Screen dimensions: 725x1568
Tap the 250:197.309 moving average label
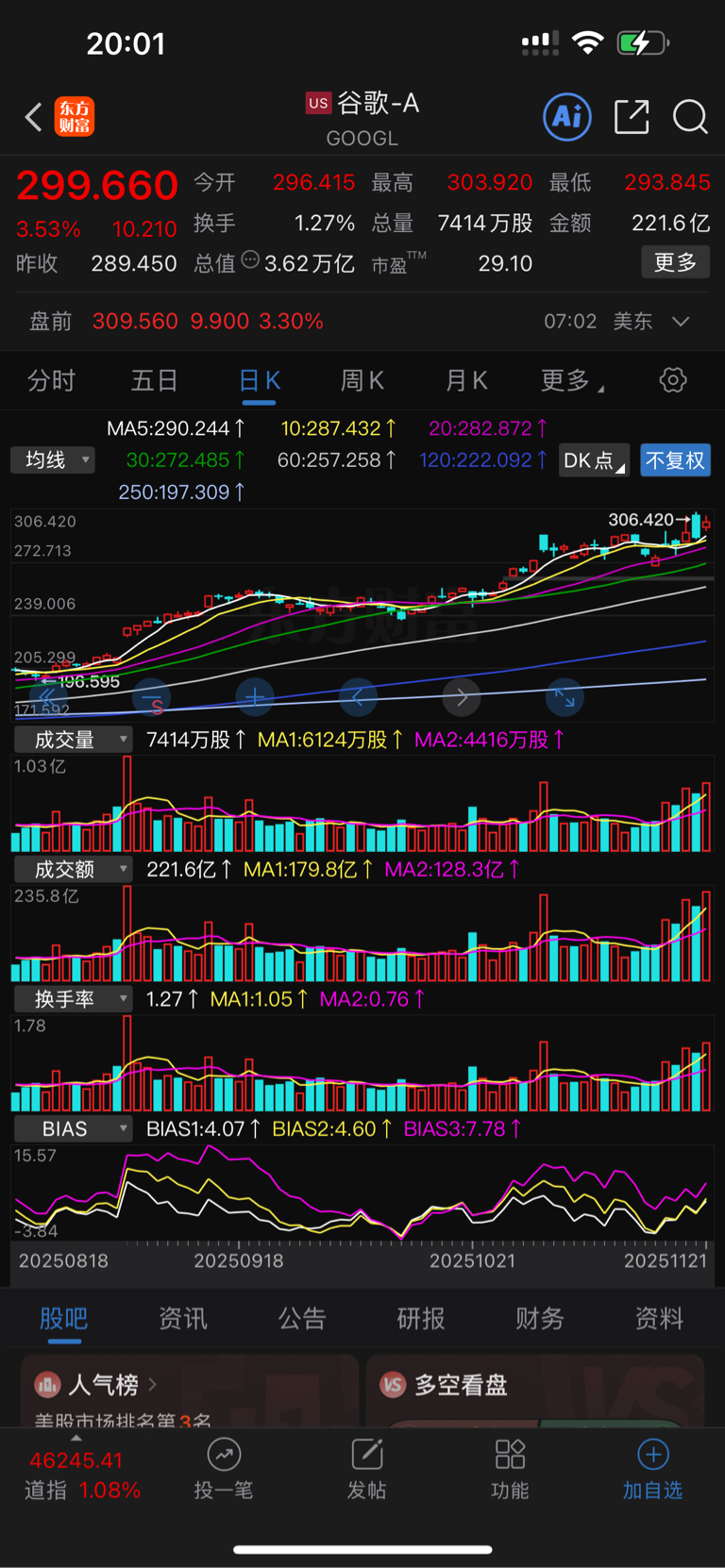181,492
